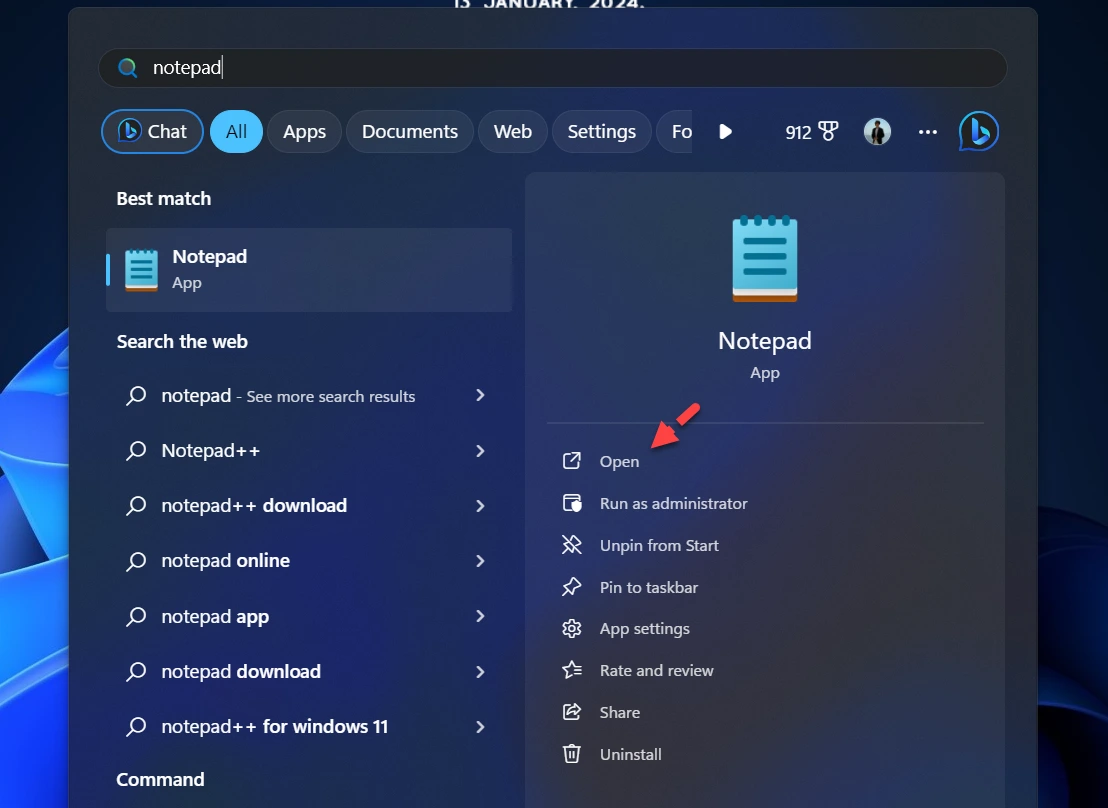Show more filter tabs with the arrow
This screenshot has width=1108, height=808.
725,131
